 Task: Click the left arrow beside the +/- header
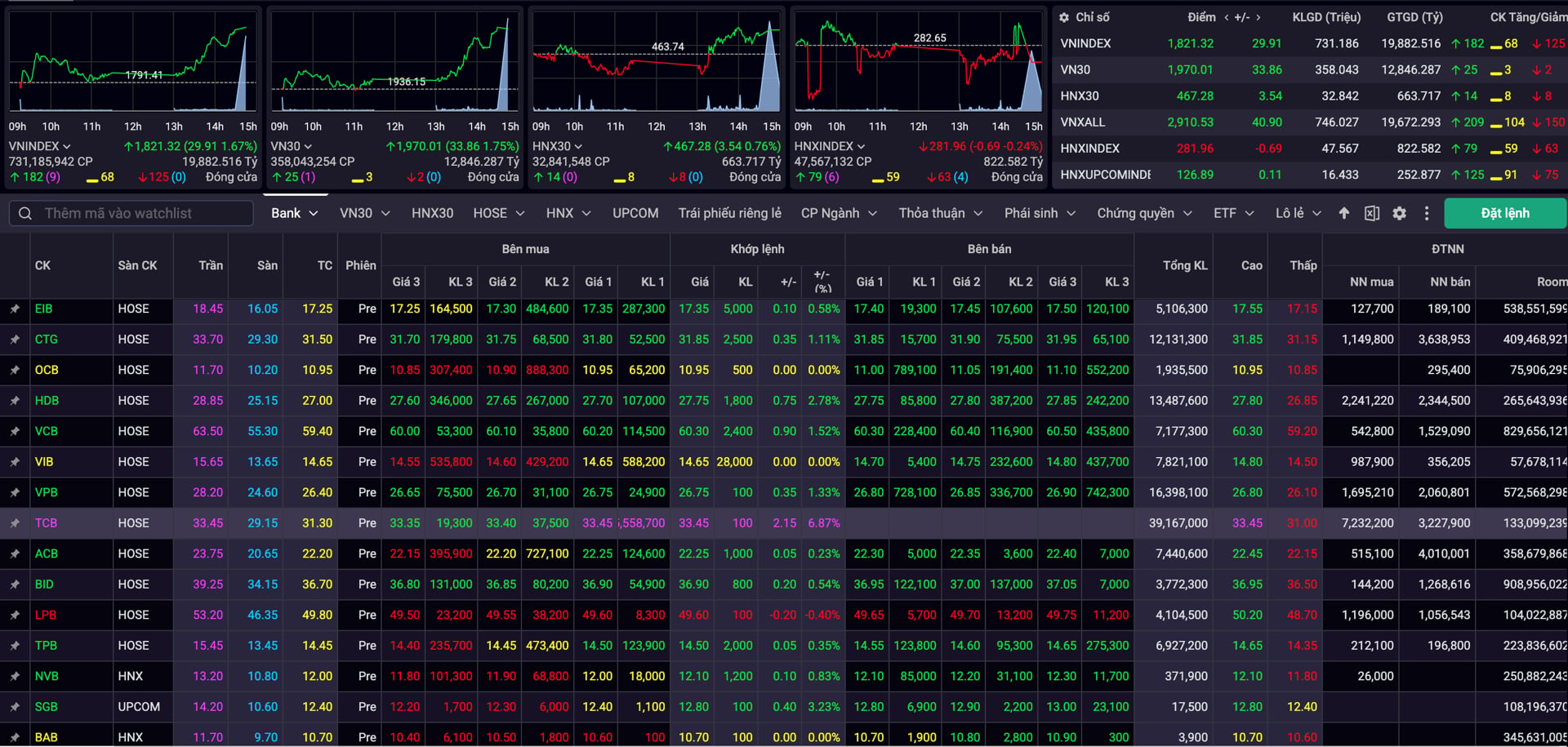click(x=1226, y=17)
